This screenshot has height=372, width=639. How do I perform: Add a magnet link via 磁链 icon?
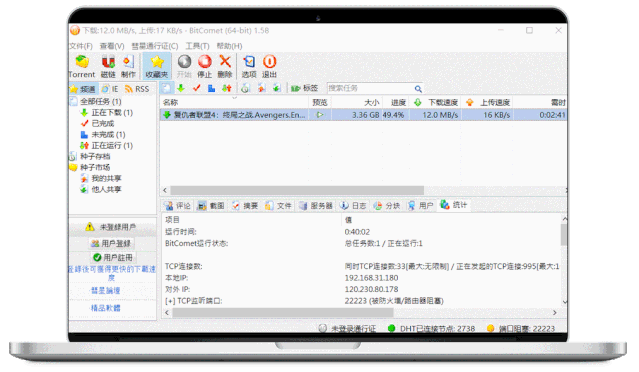[x=108, y=67]
